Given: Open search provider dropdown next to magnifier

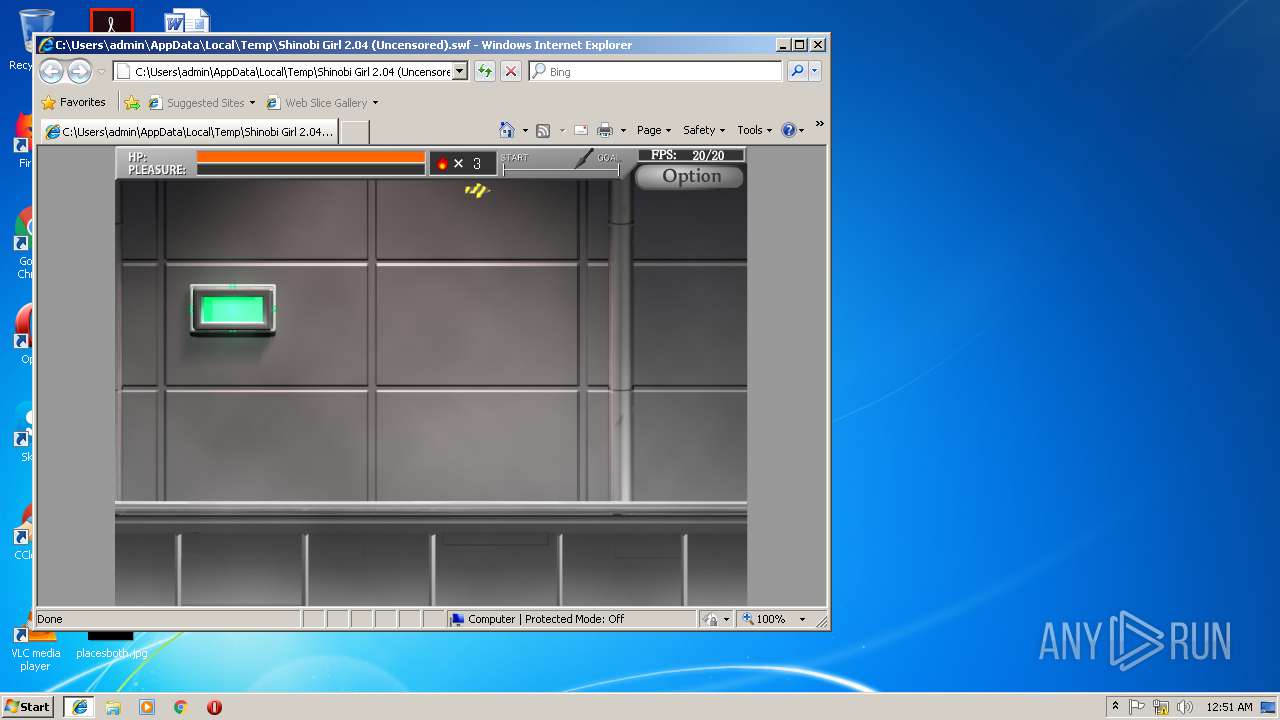Looking at the screenshot, I should 815,71.
